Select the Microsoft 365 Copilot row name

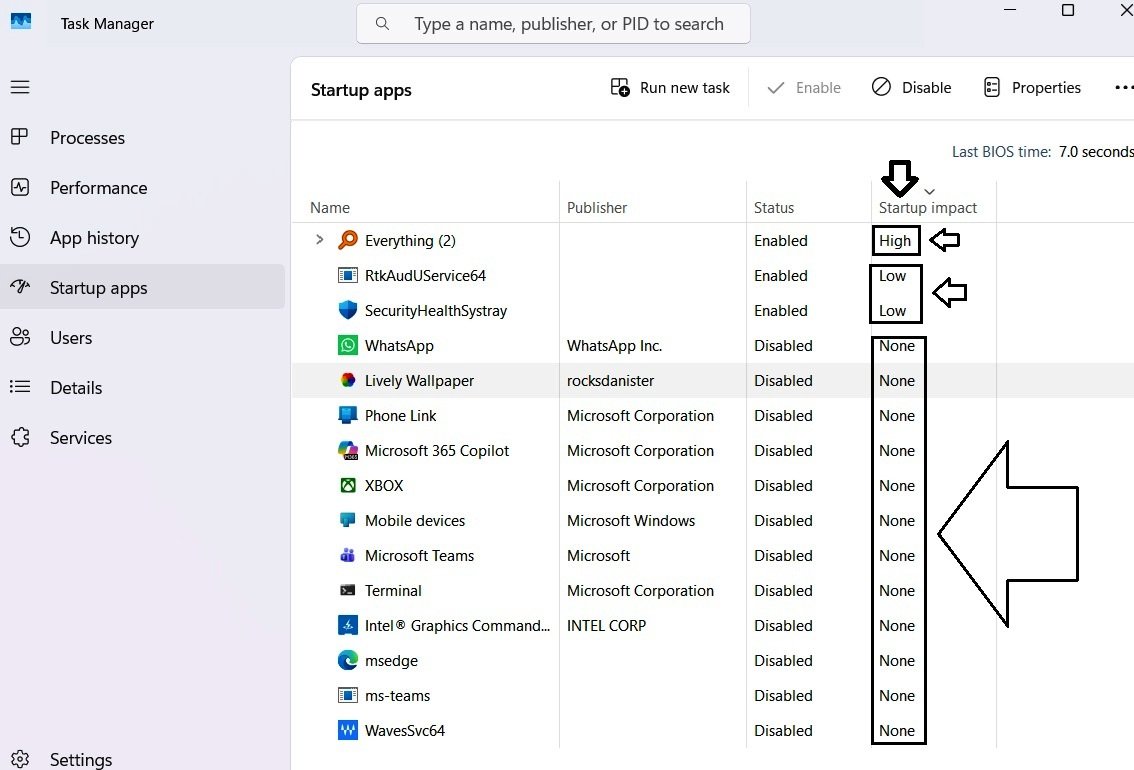(x=437, y=450)
